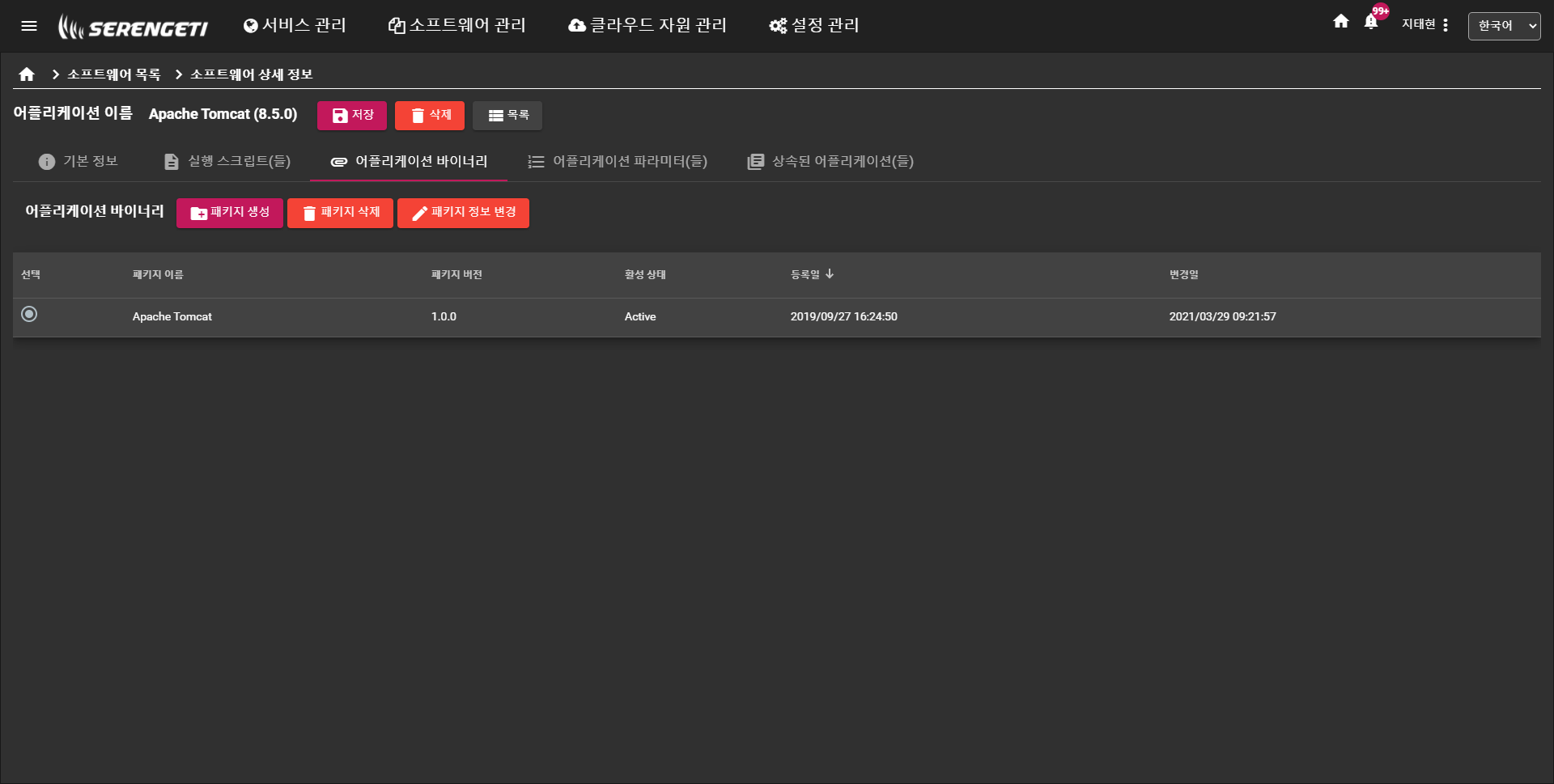Click registration date 2019/09/27 16:24:50
Viewport: 1554px width, 784px height.
(x=844, y=316)
